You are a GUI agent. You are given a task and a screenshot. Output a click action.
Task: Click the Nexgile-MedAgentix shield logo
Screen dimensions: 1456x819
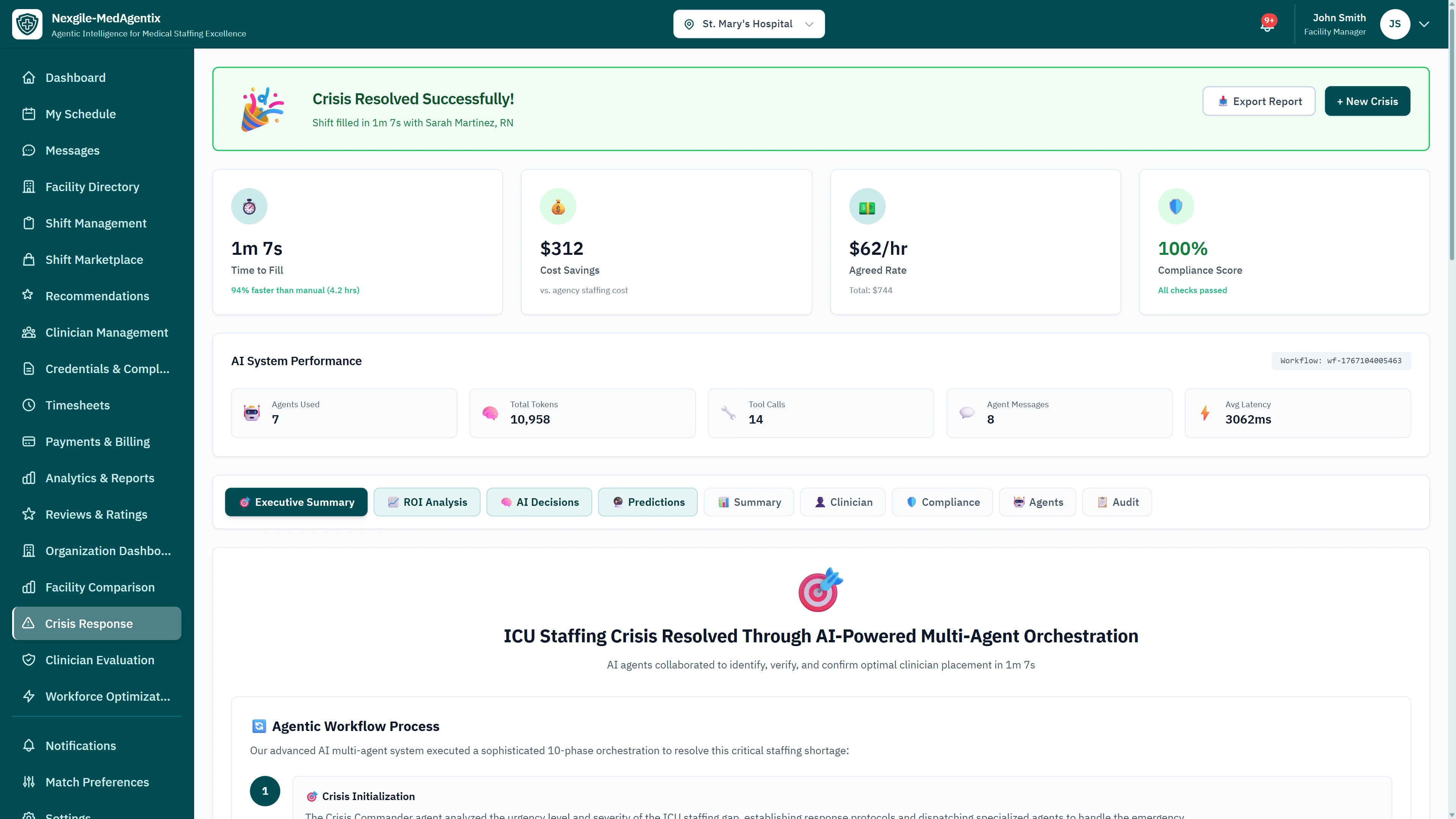pos(27,24)
